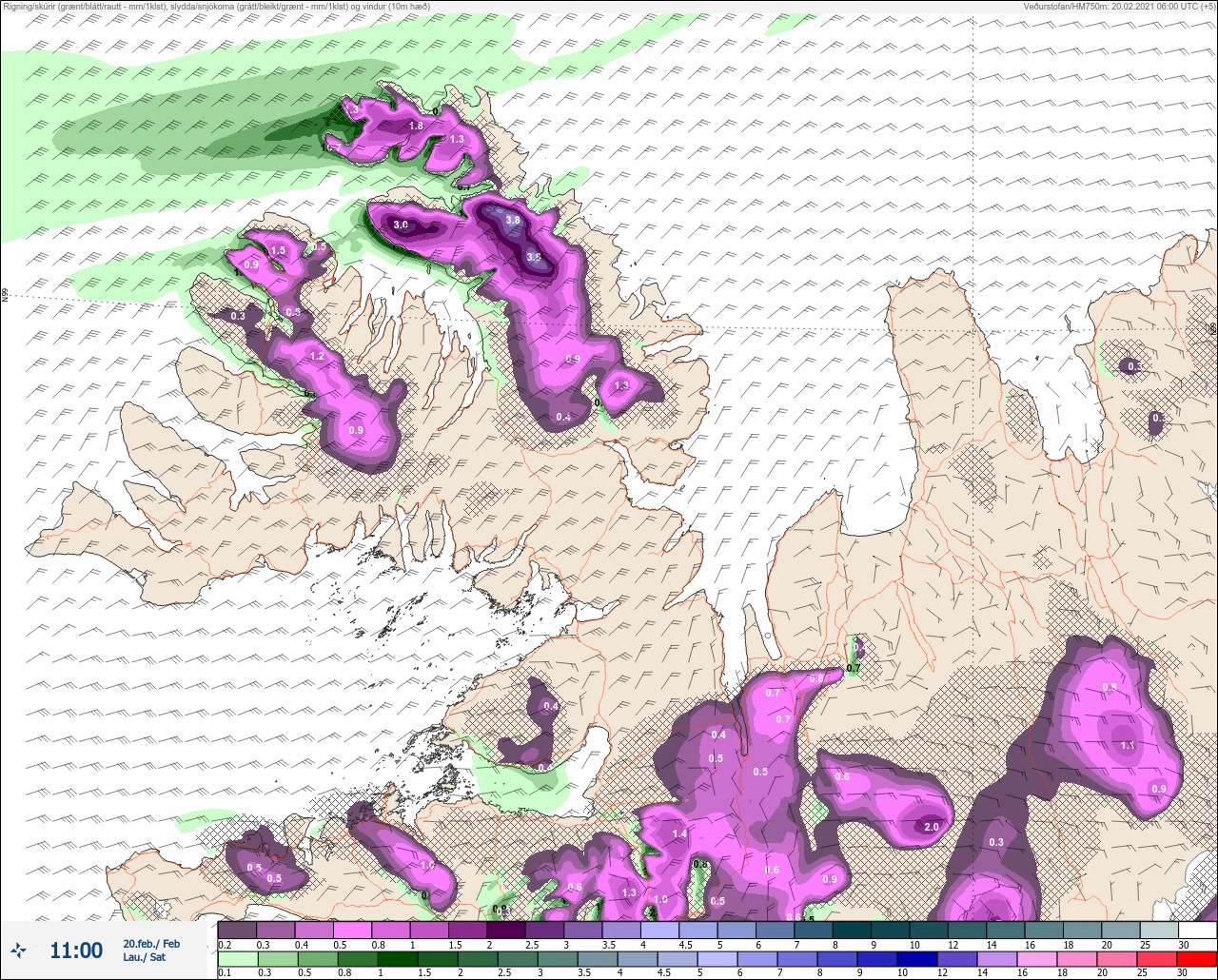Click the 1.1 precipitation value on the map

[1128, 745]
